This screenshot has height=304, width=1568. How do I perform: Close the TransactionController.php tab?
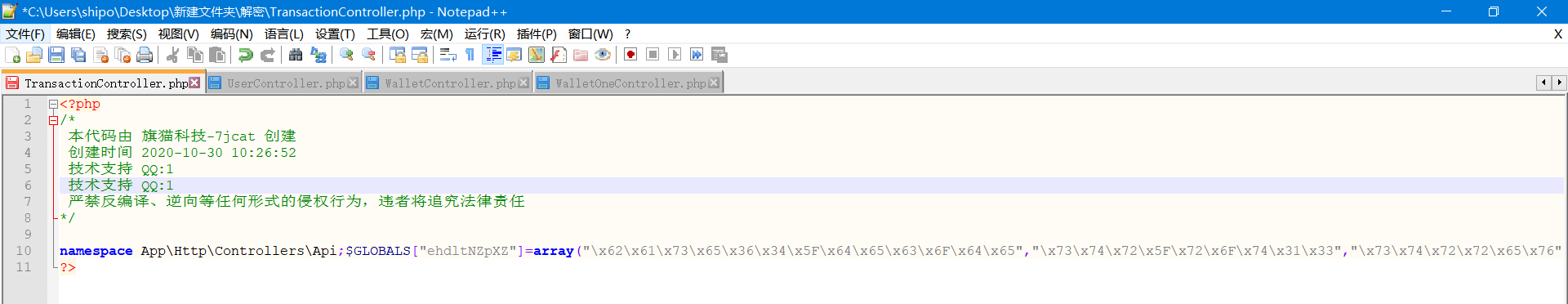click(x=194, y=83)
